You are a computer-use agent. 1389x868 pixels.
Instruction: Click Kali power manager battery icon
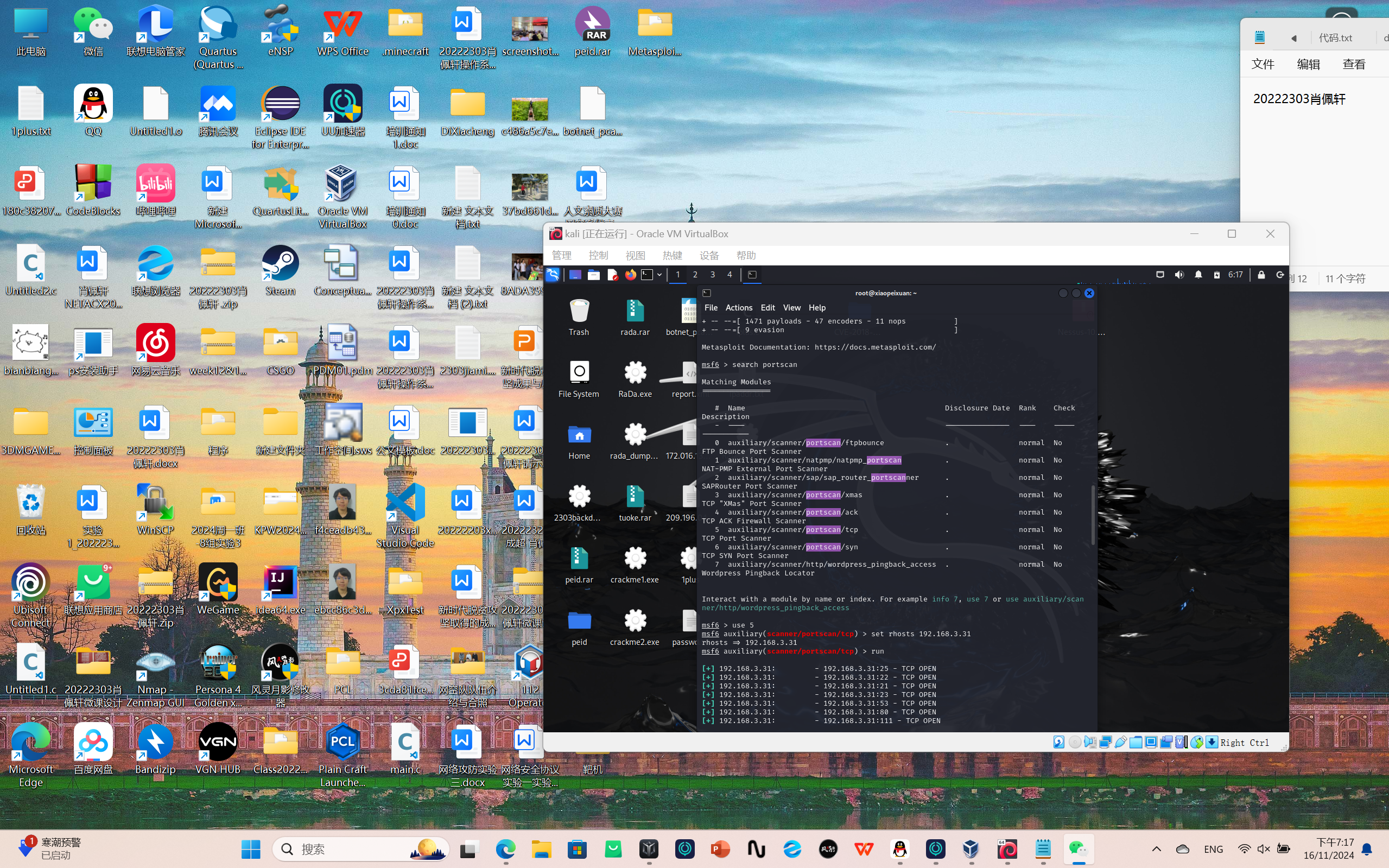[x=1216, y=275]
